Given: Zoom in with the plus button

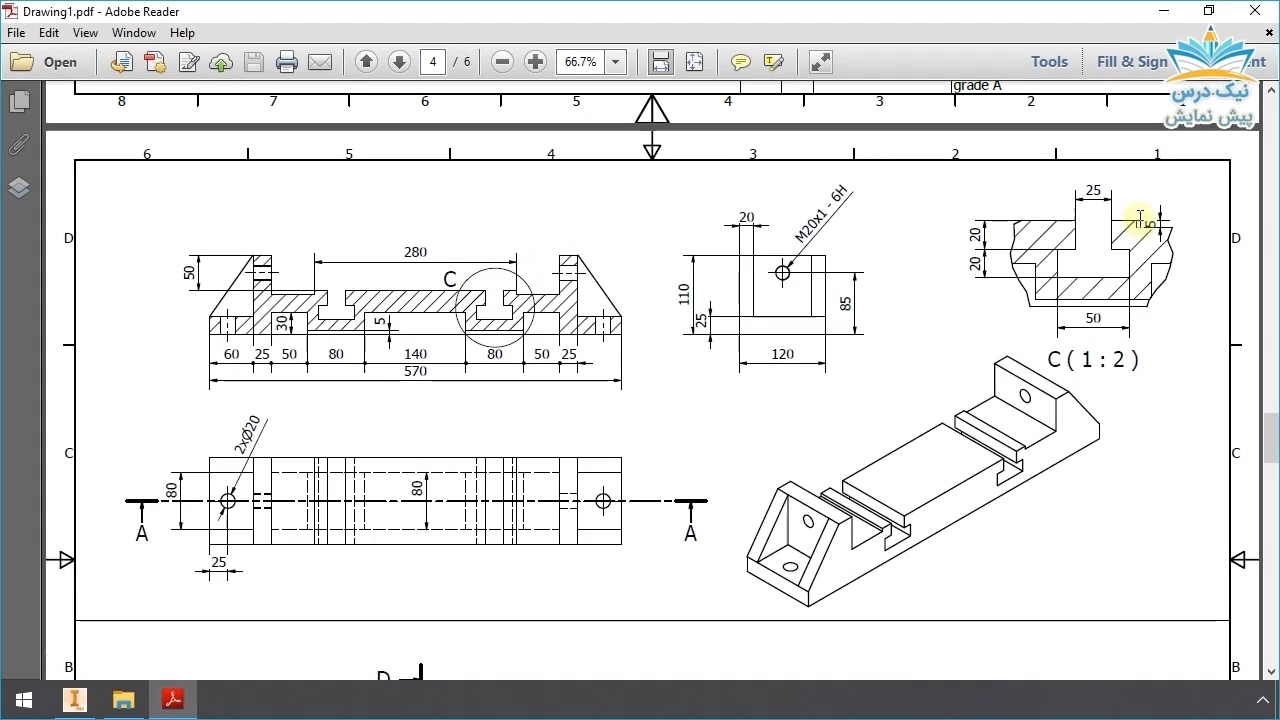Looking at the screenshot, I should (x=535, y=62).
